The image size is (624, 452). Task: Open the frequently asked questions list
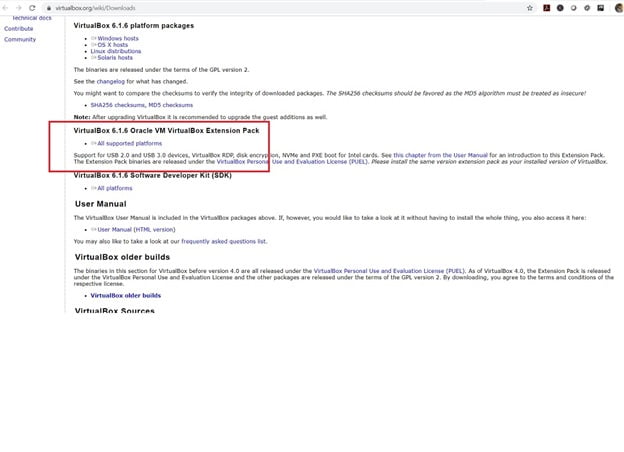224,242
